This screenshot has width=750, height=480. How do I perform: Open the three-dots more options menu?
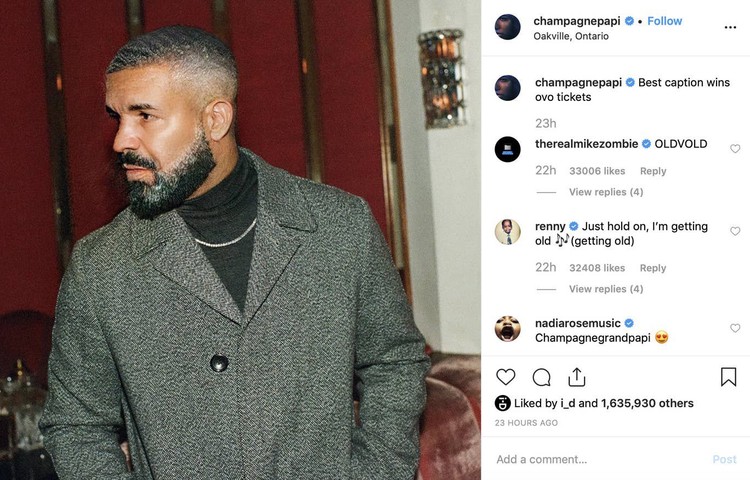click(730, 27)
